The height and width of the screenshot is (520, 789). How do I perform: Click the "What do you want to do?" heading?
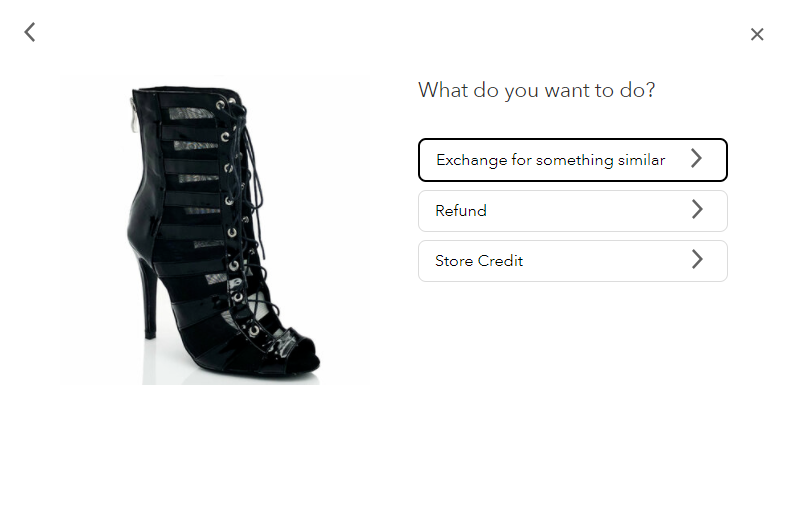pyautogui.click(x=536, y=91)
